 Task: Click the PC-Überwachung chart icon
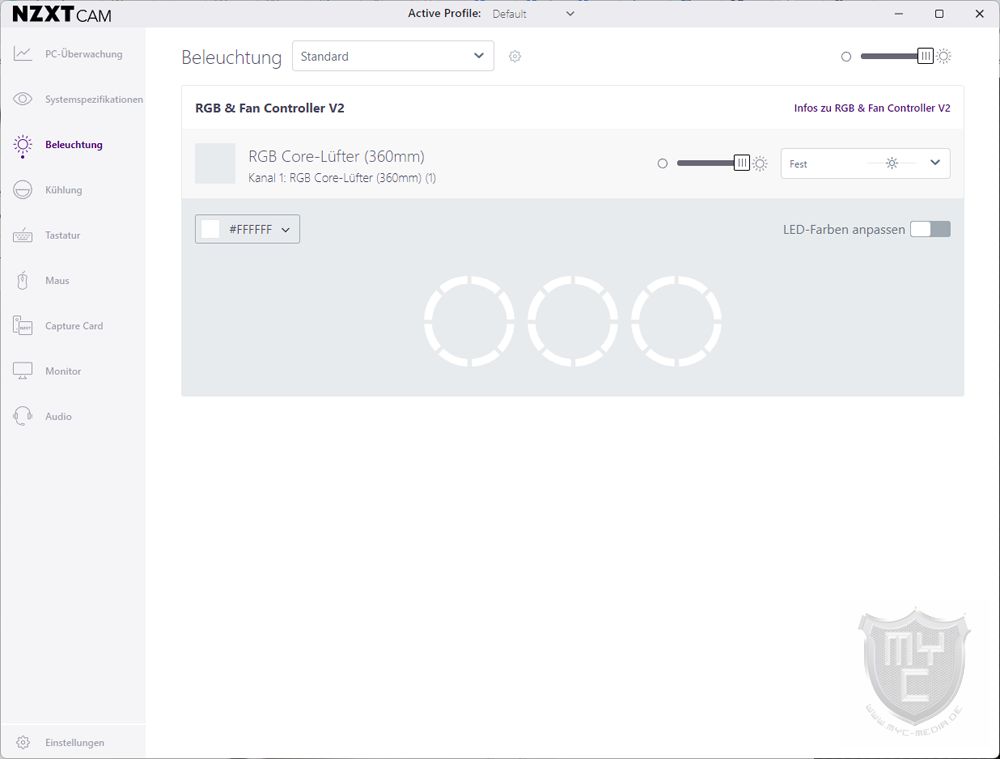22,54
